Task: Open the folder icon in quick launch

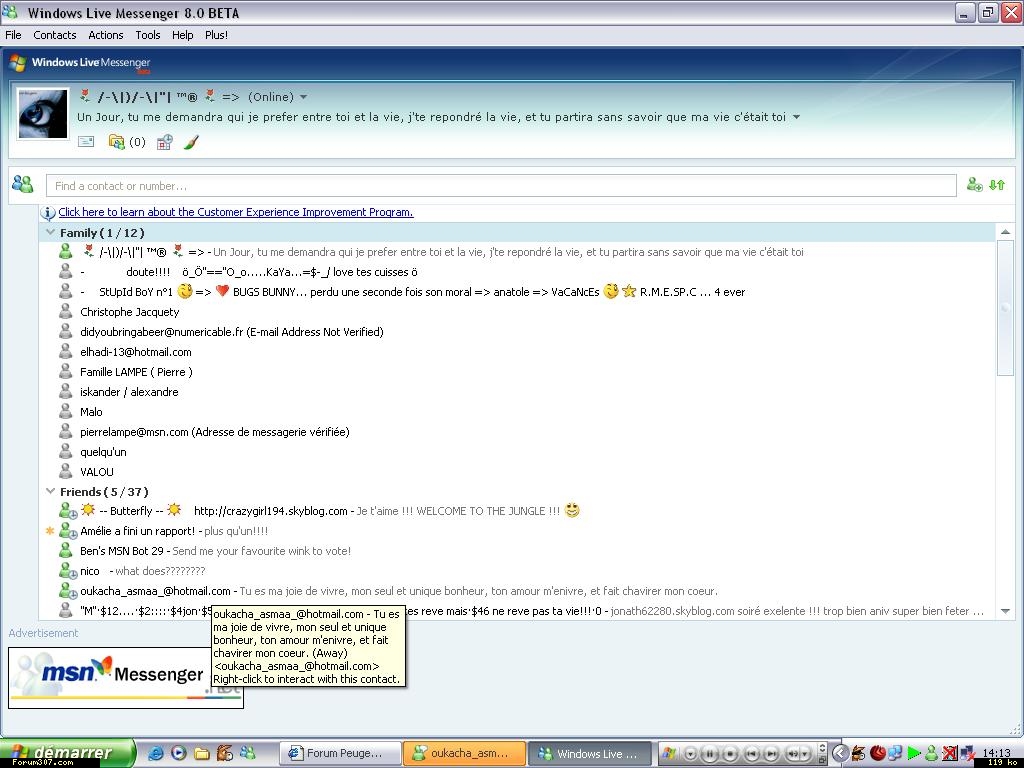Action: pos(202,753)
